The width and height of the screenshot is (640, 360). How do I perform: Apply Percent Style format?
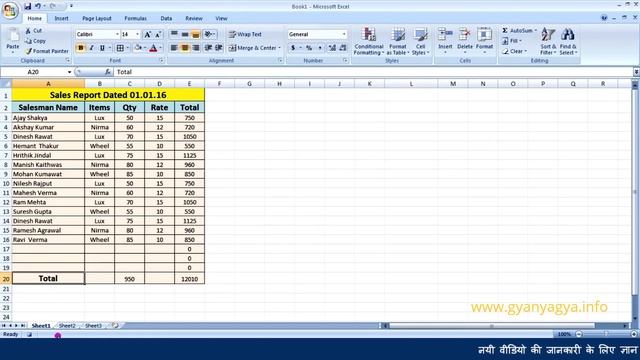[x=309, y=48]
